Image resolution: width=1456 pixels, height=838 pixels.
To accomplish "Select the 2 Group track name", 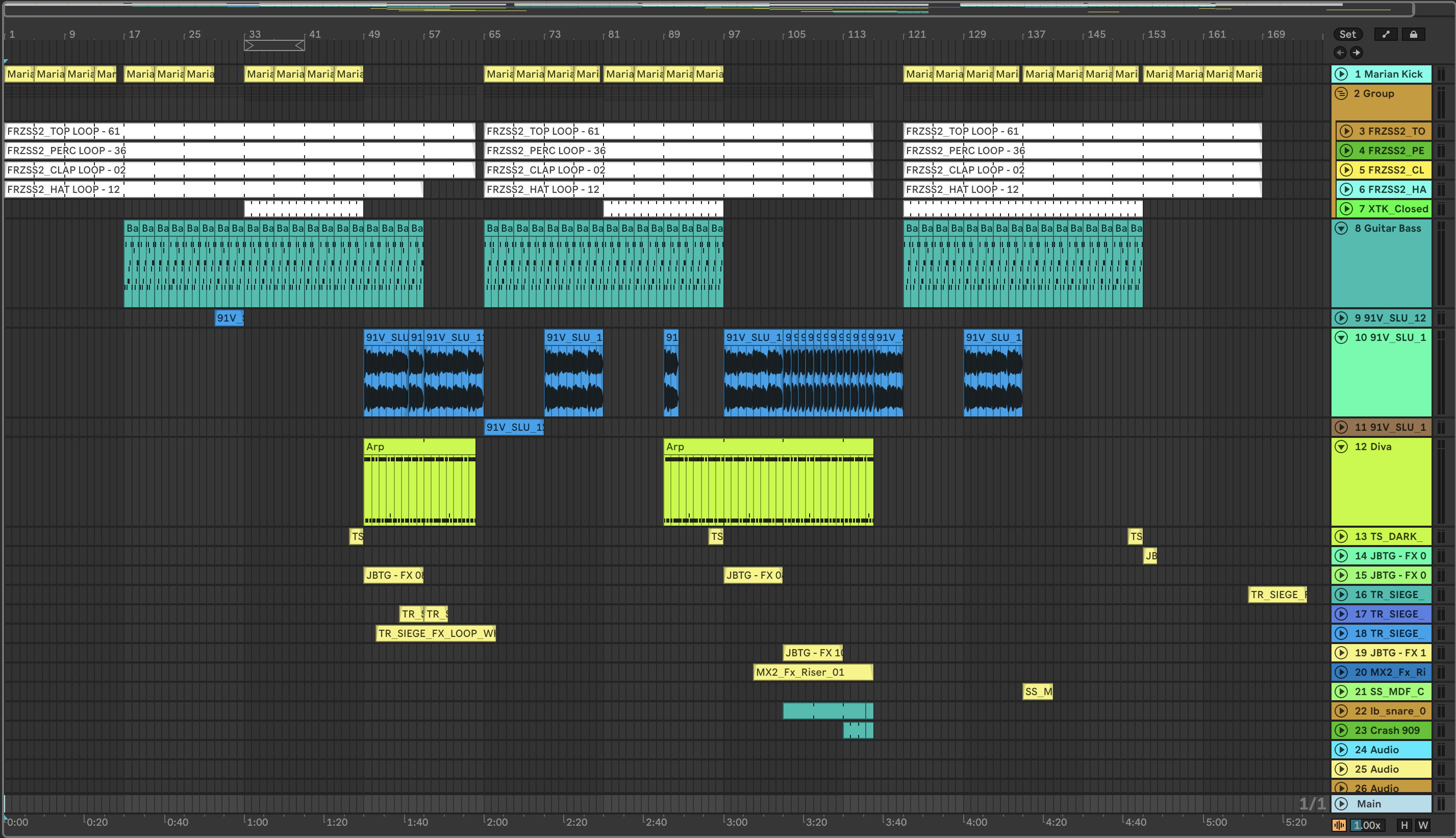I will pos(1374,93).
